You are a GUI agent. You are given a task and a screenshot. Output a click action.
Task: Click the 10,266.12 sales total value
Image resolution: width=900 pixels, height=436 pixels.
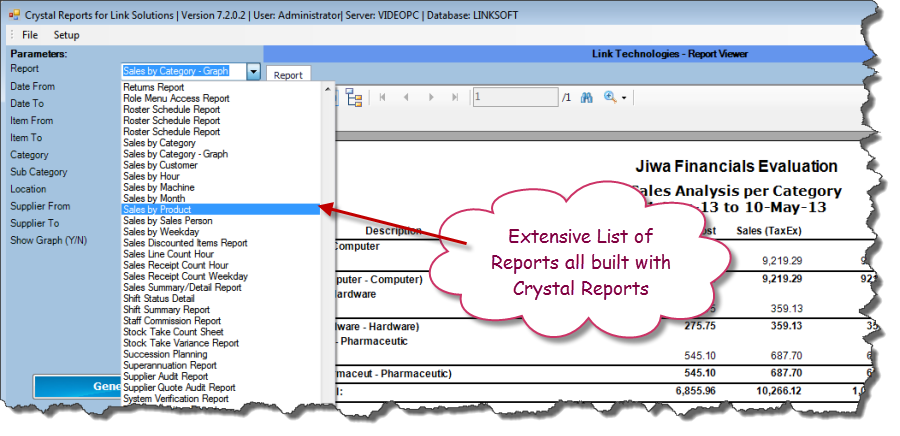[777, 391]
